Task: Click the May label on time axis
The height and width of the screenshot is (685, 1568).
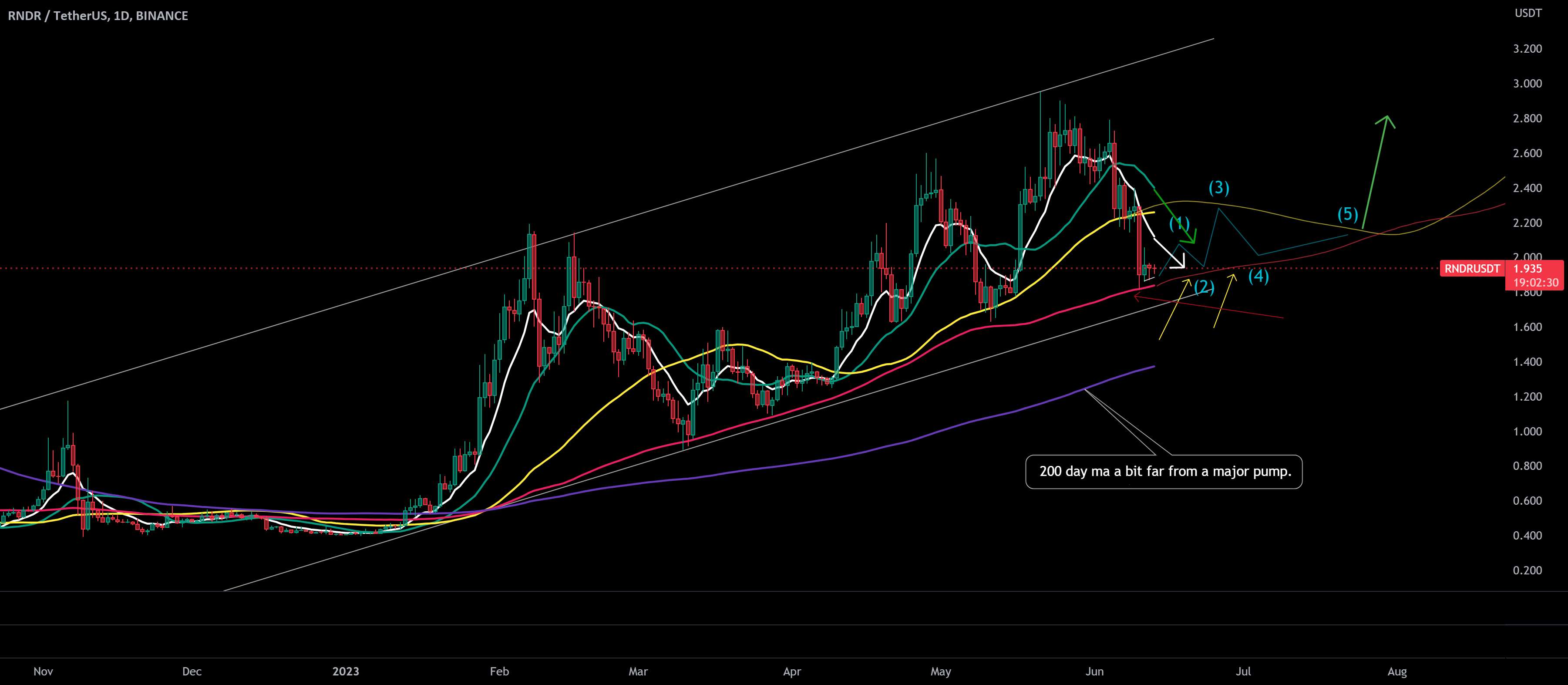Action: pos(941,672)
